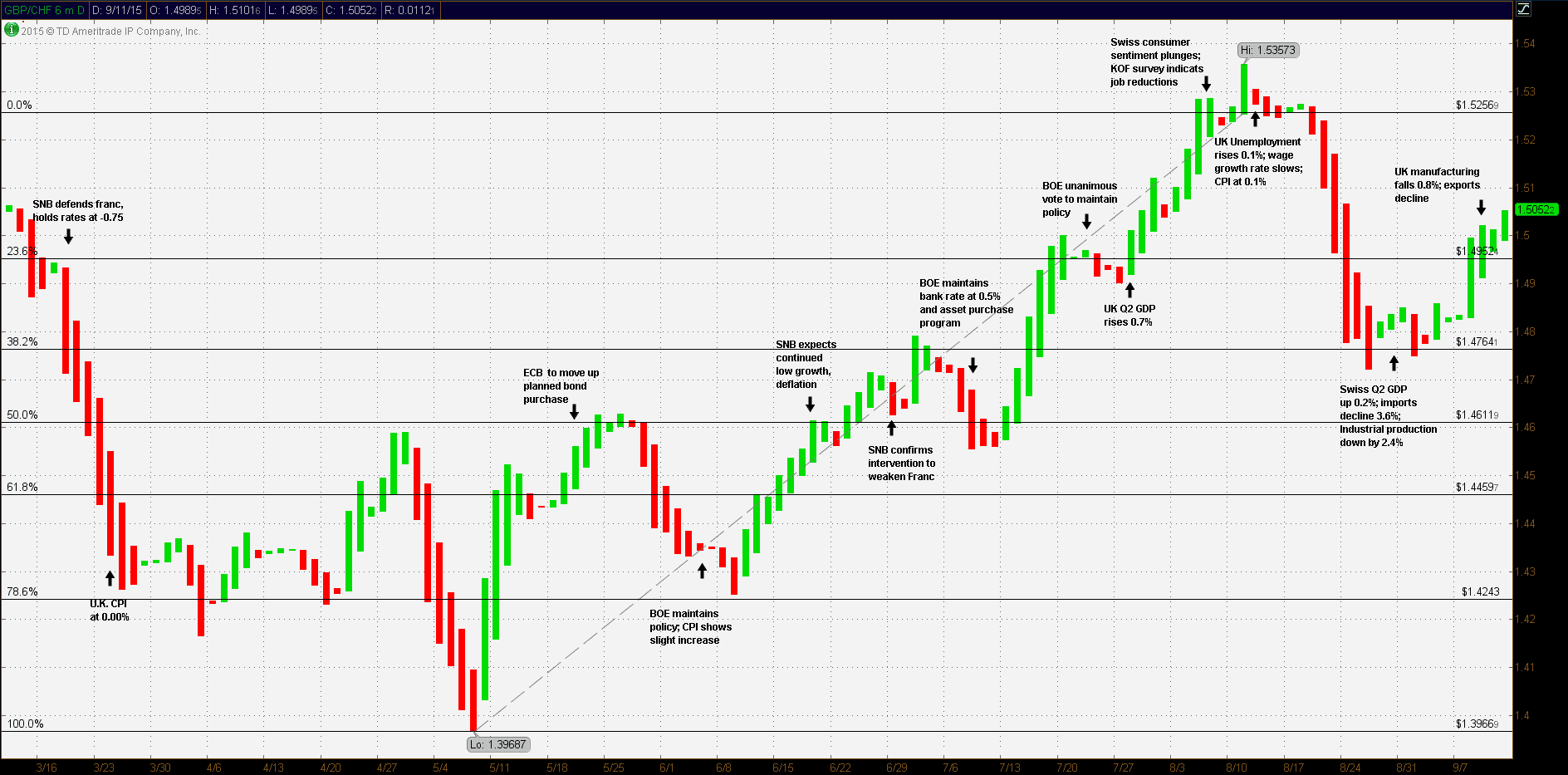The image size is (1568, 775).
Task: Click the 0.0% Fibonacci level label
Action: [x=19, y=105]
